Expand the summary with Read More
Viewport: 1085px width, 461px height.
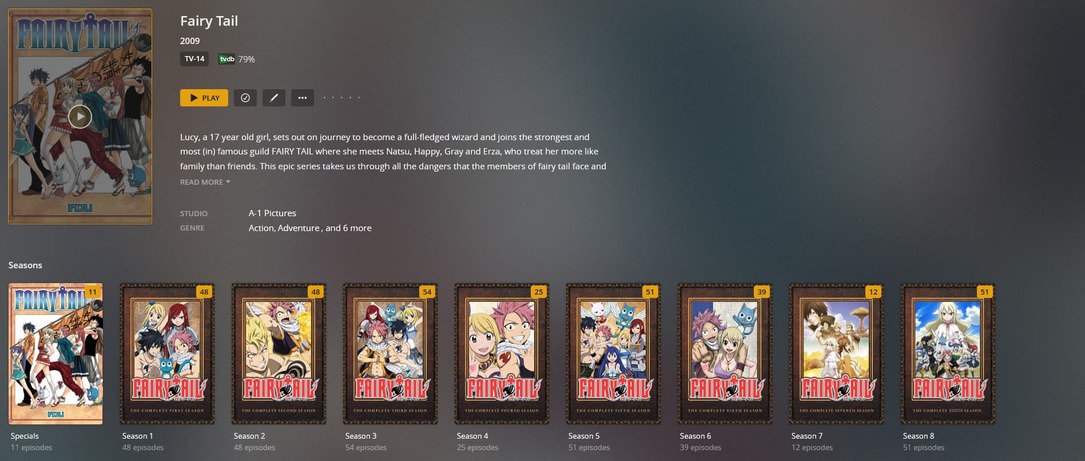[205, 182]
